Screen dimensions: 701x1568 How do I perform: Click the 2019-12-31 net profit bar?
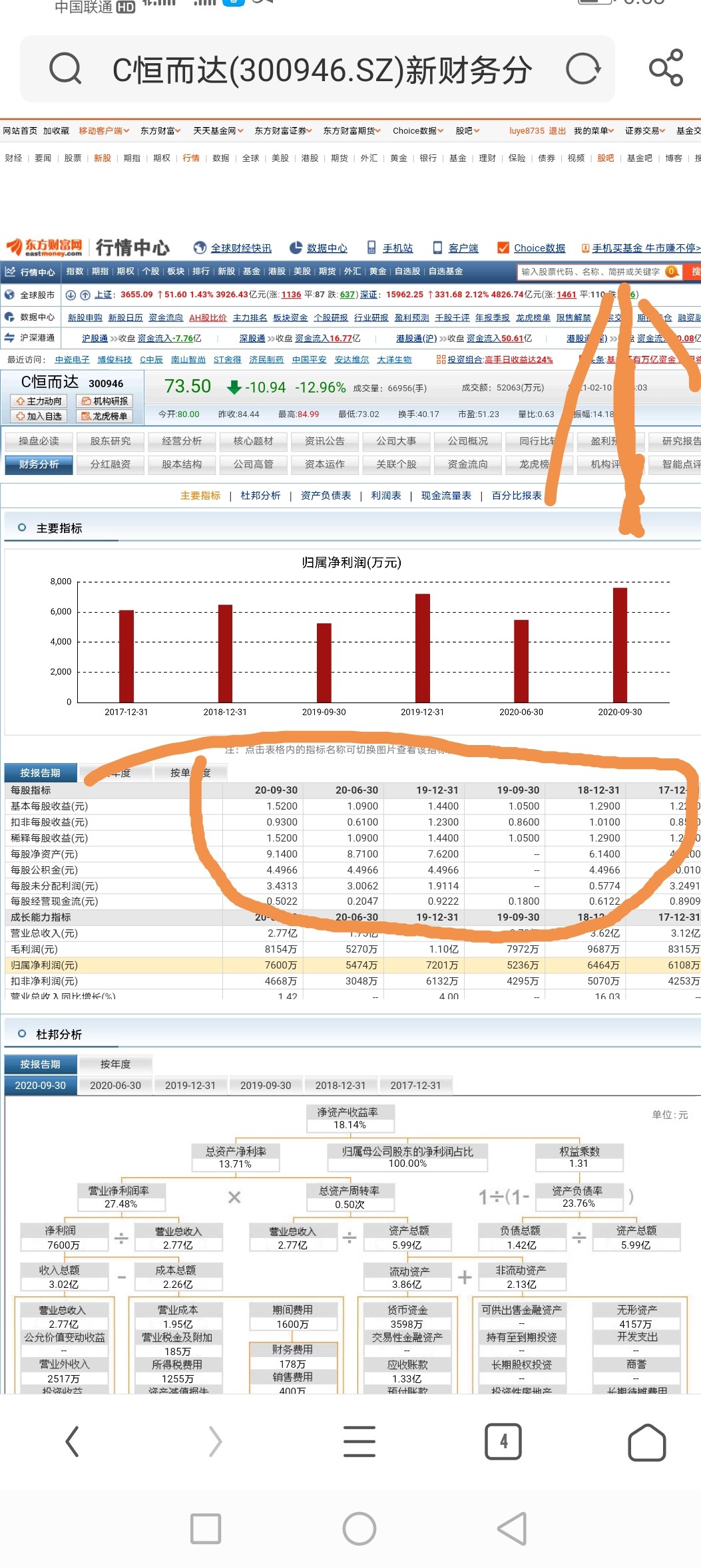423,648
